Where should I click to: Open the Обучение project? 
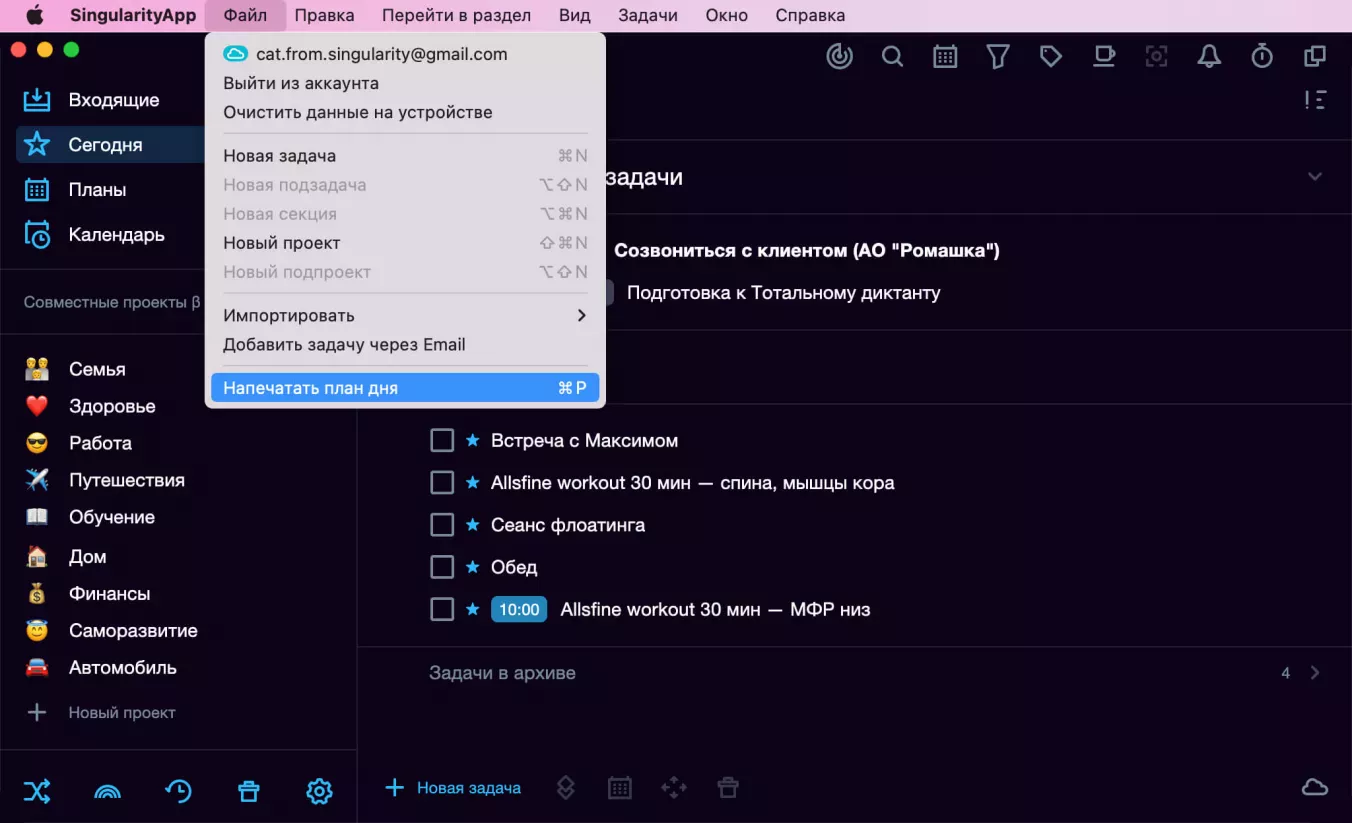[x=110, y=517]
